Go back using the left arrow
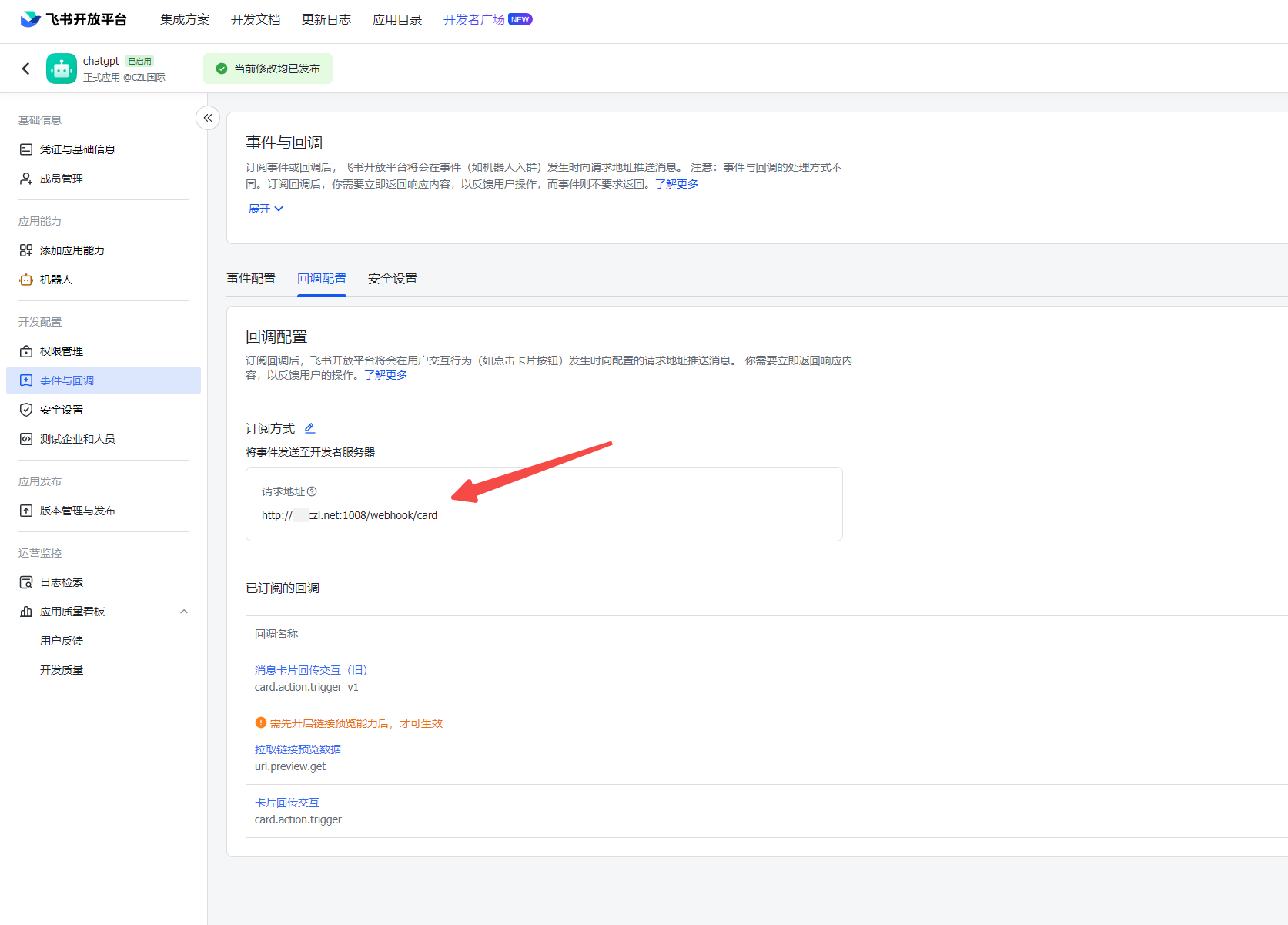The image size is (1288, 925). click(x=26, y=69)
